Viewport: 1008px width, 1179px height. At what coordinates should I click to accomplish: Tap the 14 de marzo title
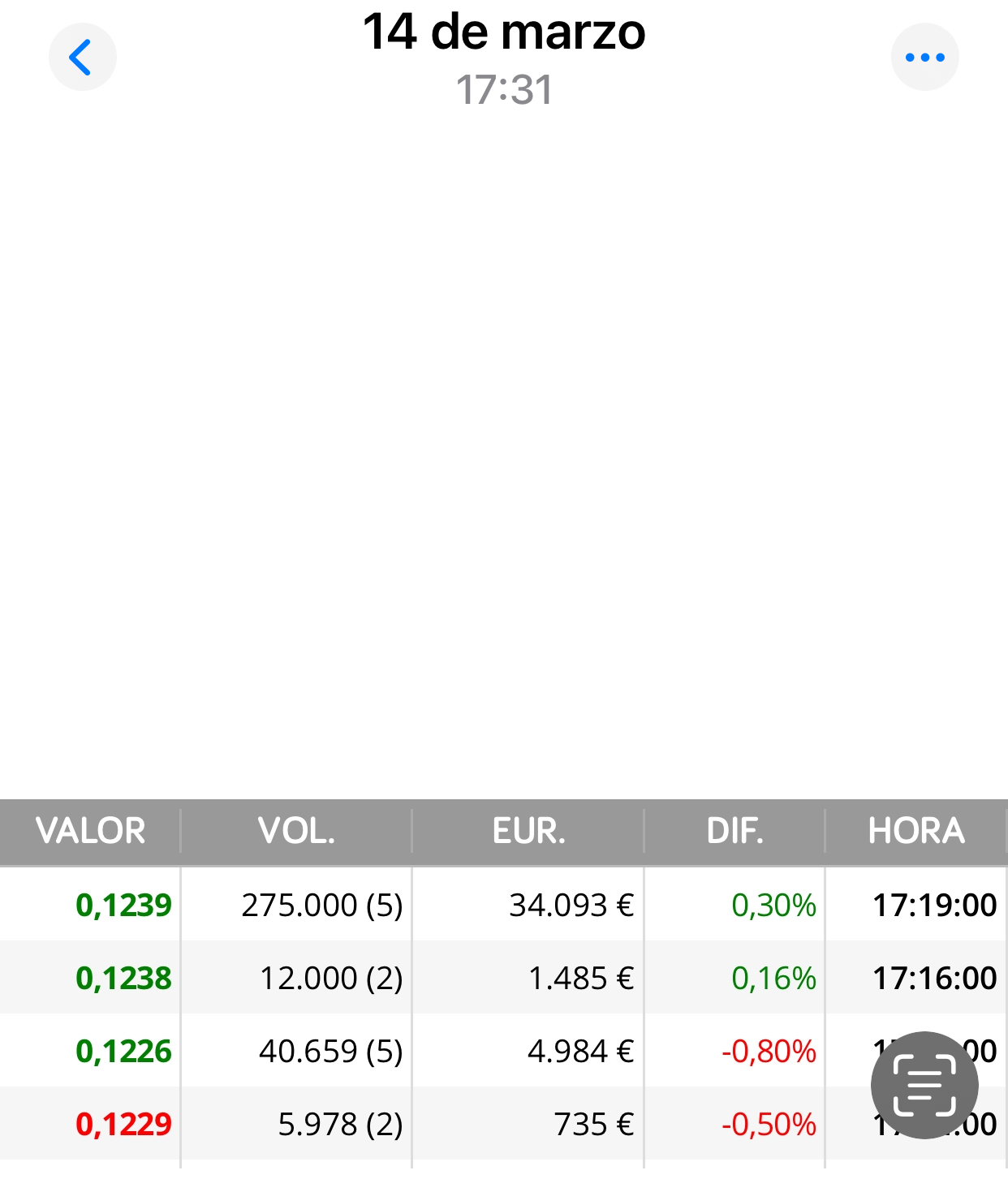coord(504,32)
